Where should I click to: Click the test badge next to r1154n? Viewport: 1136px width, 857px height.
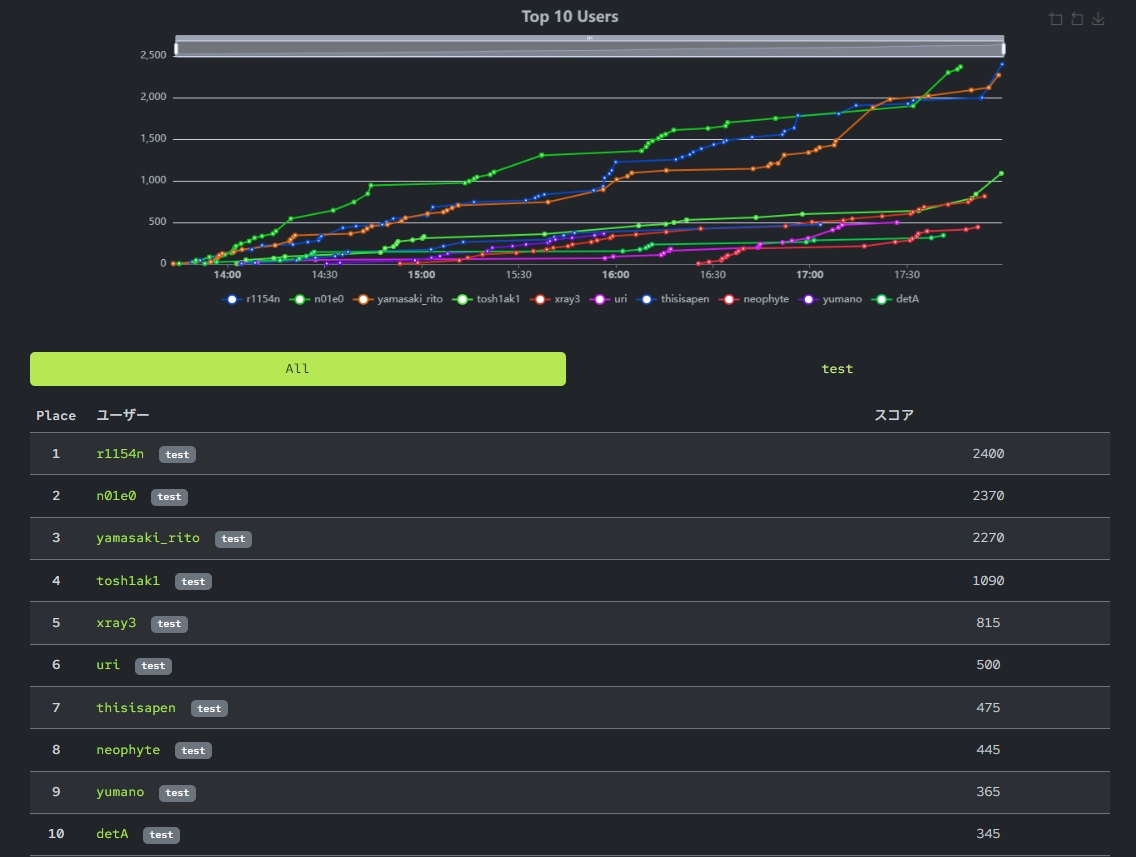pyautogui.click(x=178, y=454)
